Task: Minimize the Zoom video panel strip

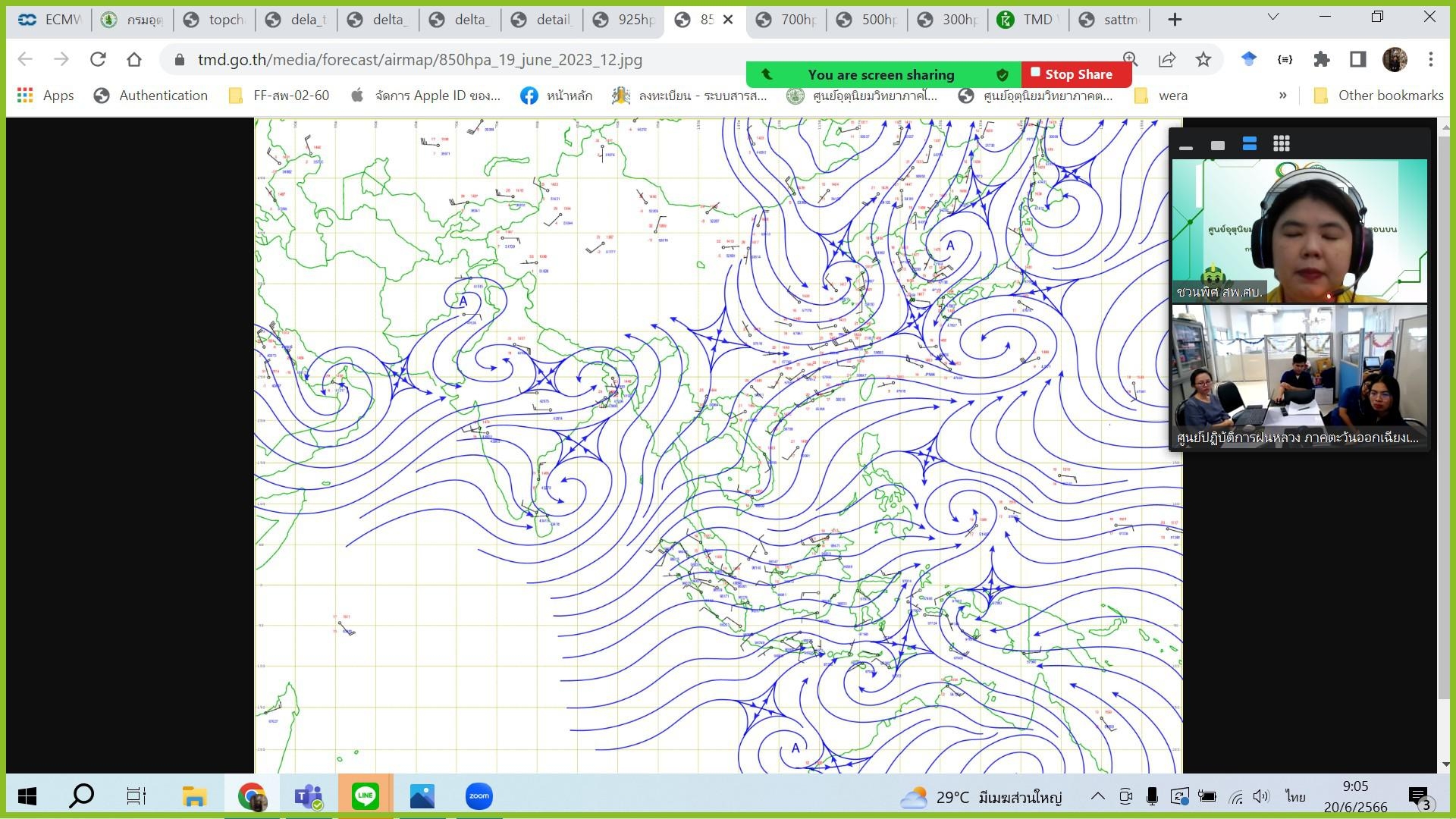Action: 1186,146
